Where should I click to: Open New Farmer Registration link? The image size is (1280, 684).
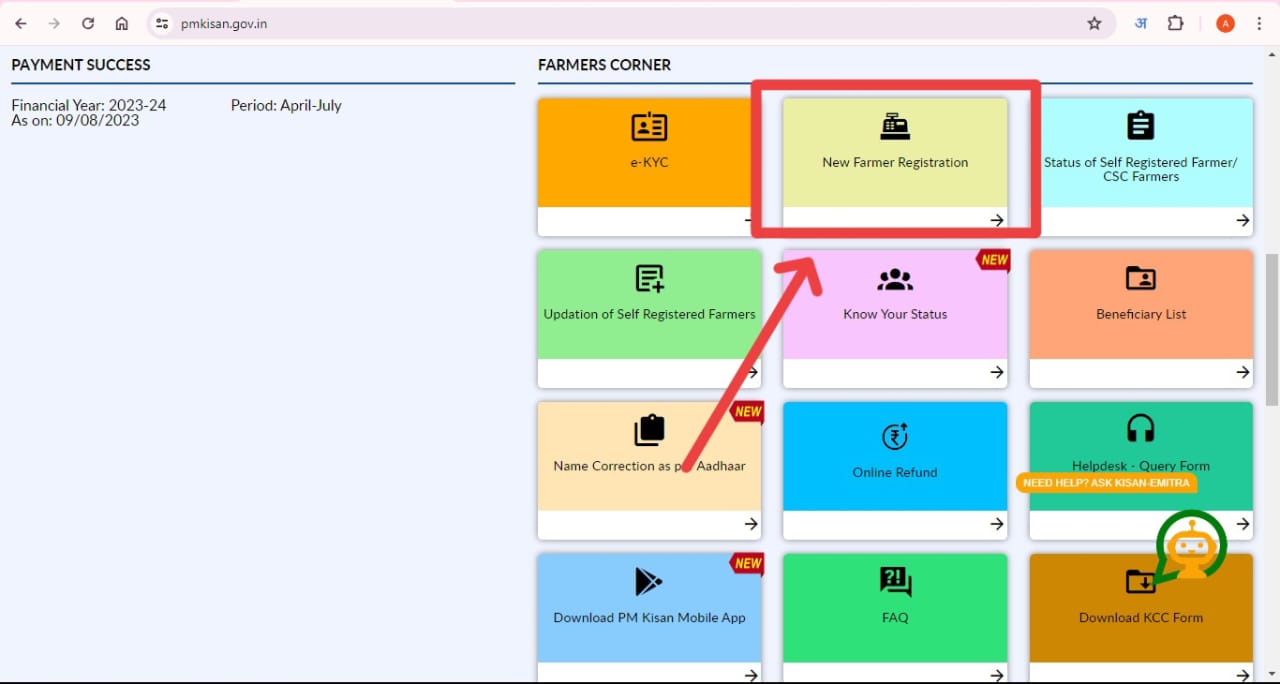(x=895, y=162)
